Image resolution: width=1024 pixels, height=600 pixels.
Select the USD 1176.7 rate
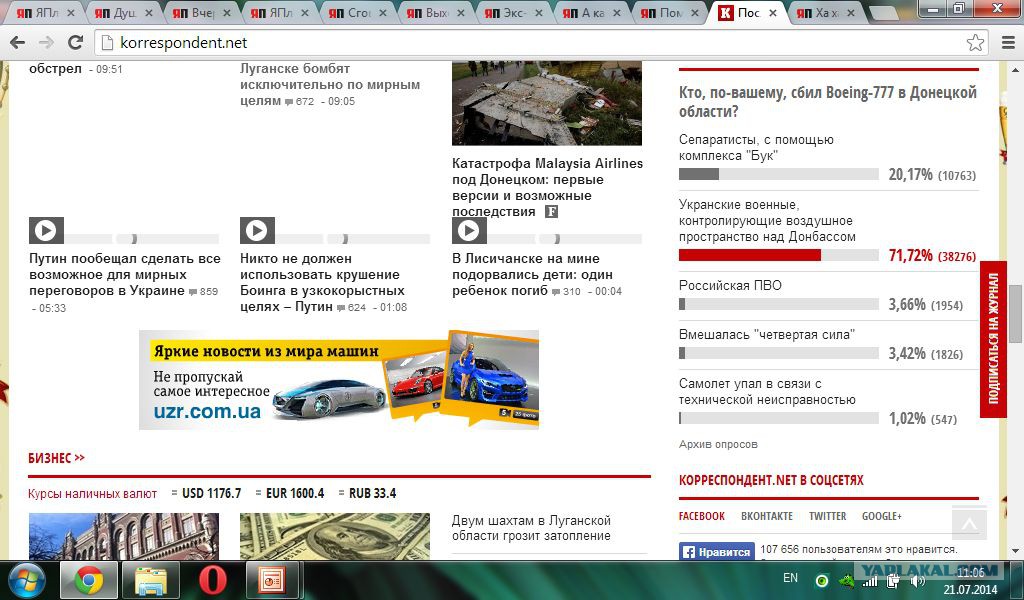tap(211, 494)
